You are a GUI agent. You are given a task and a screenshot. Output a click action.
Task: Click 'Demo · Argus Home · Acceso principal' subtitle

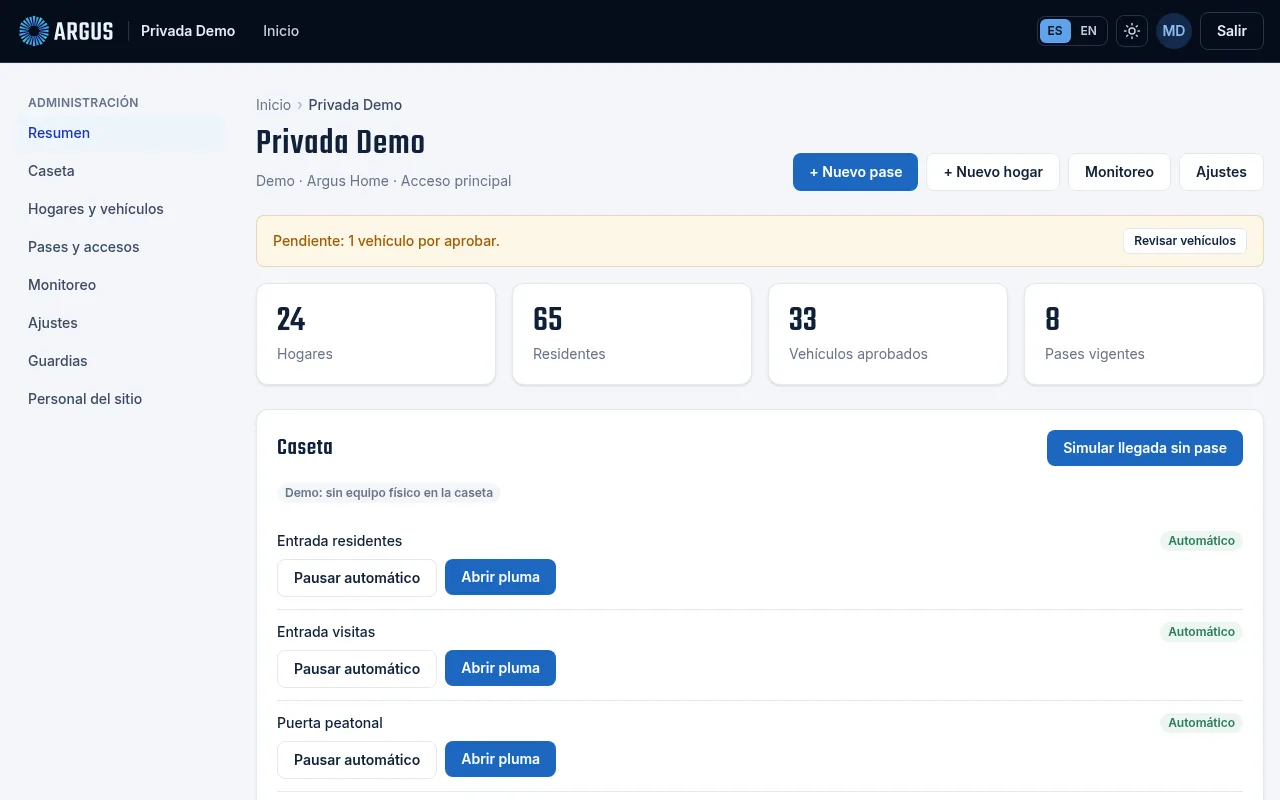click(x=384, y=181)
